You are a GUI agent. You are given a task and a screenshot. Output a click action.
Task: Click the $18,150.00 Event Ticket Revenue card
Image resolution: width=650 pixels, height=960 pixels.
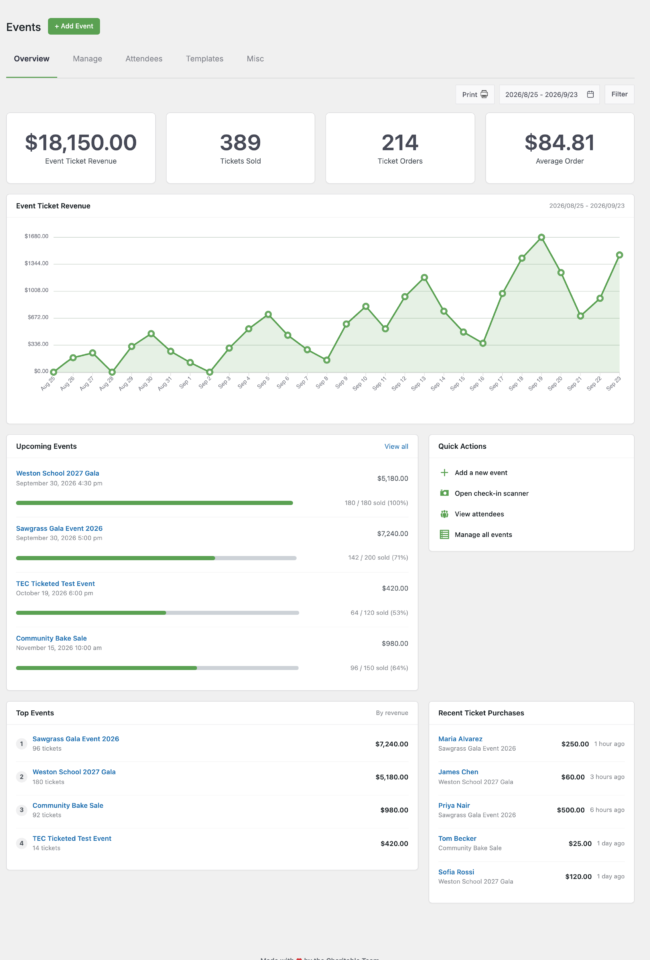click(x=81, y=148)
